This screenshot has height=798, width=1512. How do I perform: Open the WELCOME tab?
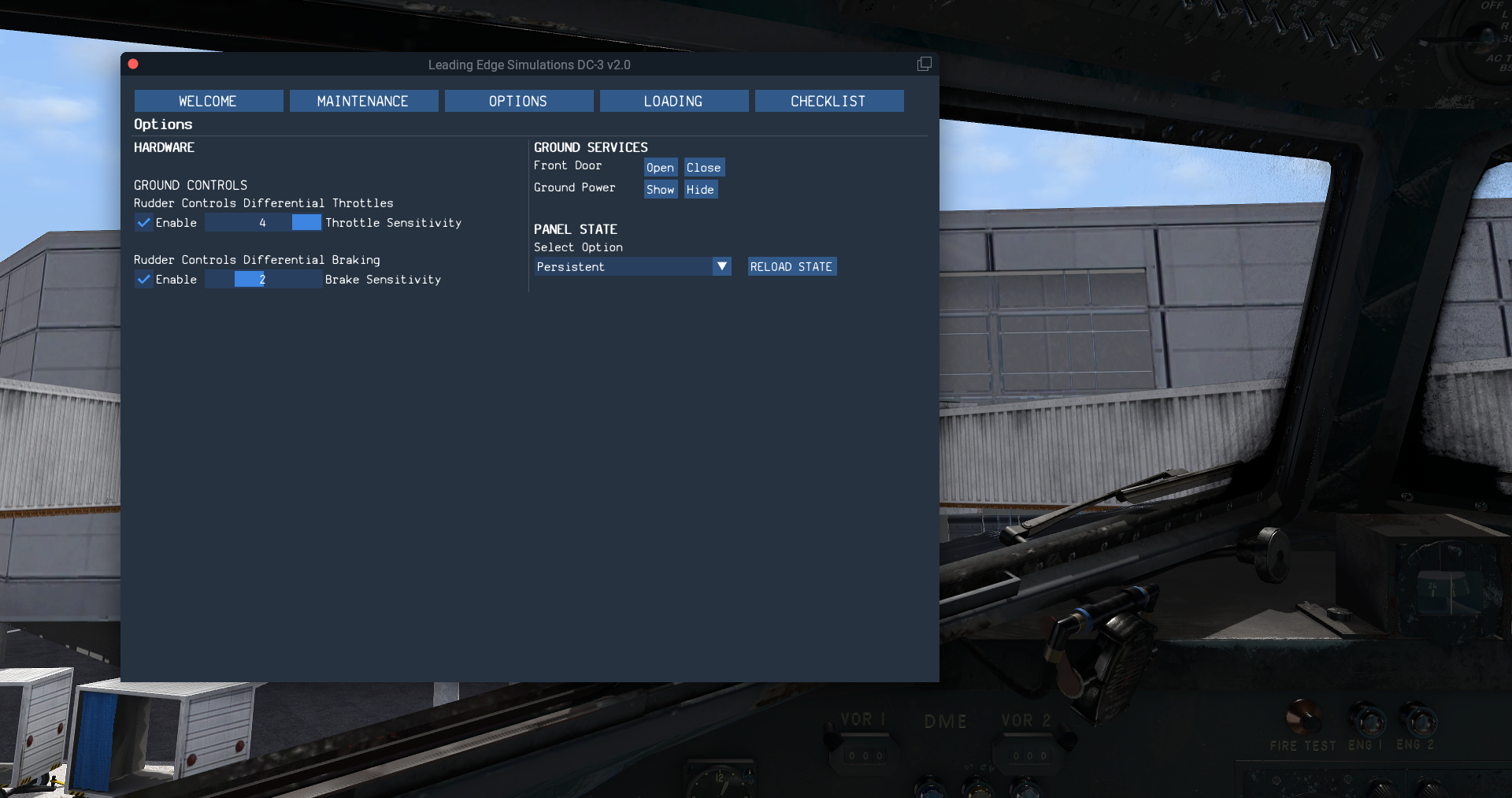coord(208,101)
